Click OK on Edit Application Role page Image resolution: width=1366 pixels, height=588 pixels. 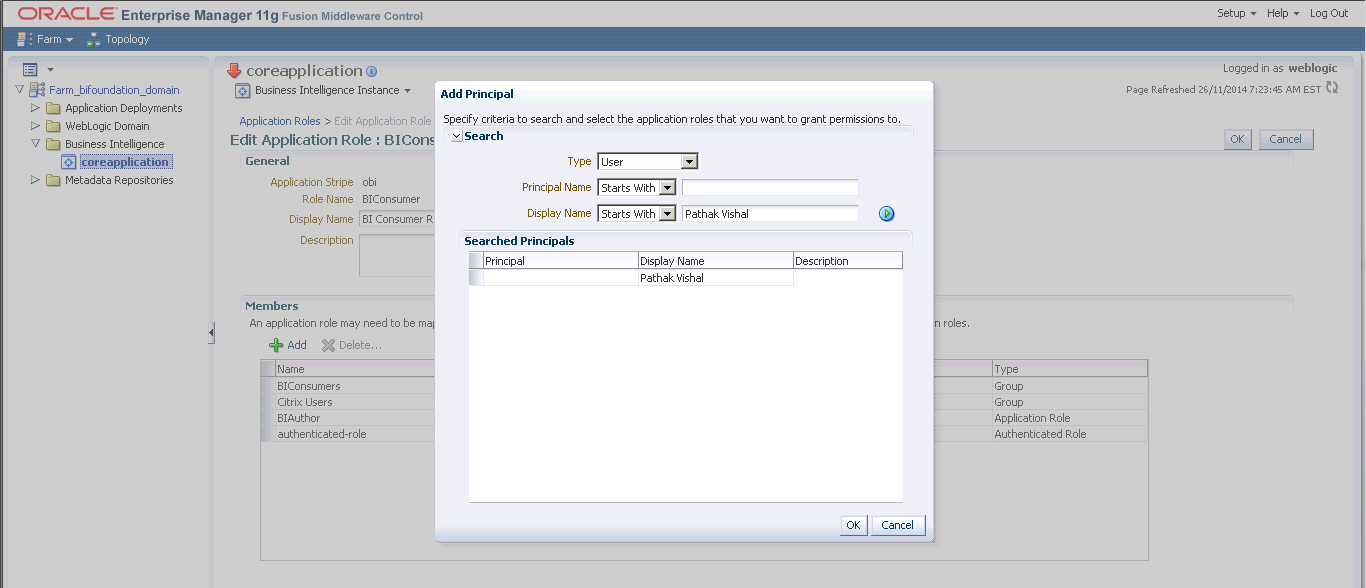point(1238,139)
